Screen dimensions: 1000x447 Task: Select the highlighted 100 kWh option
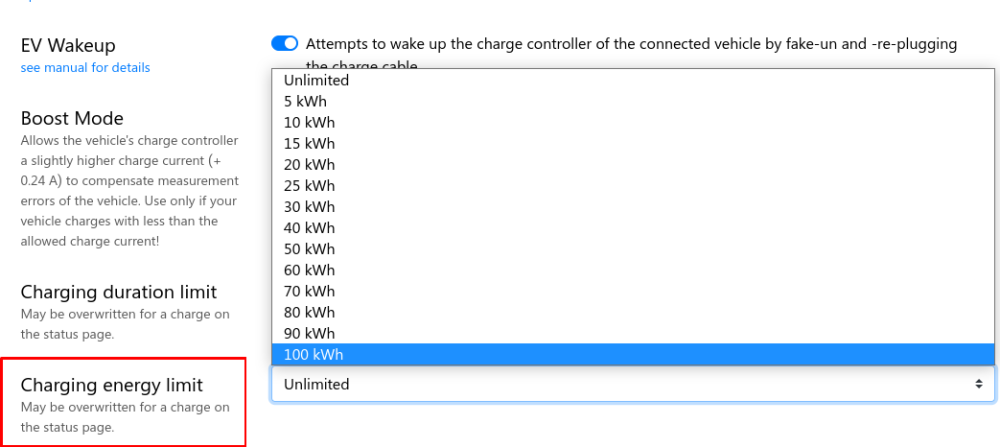313,354
